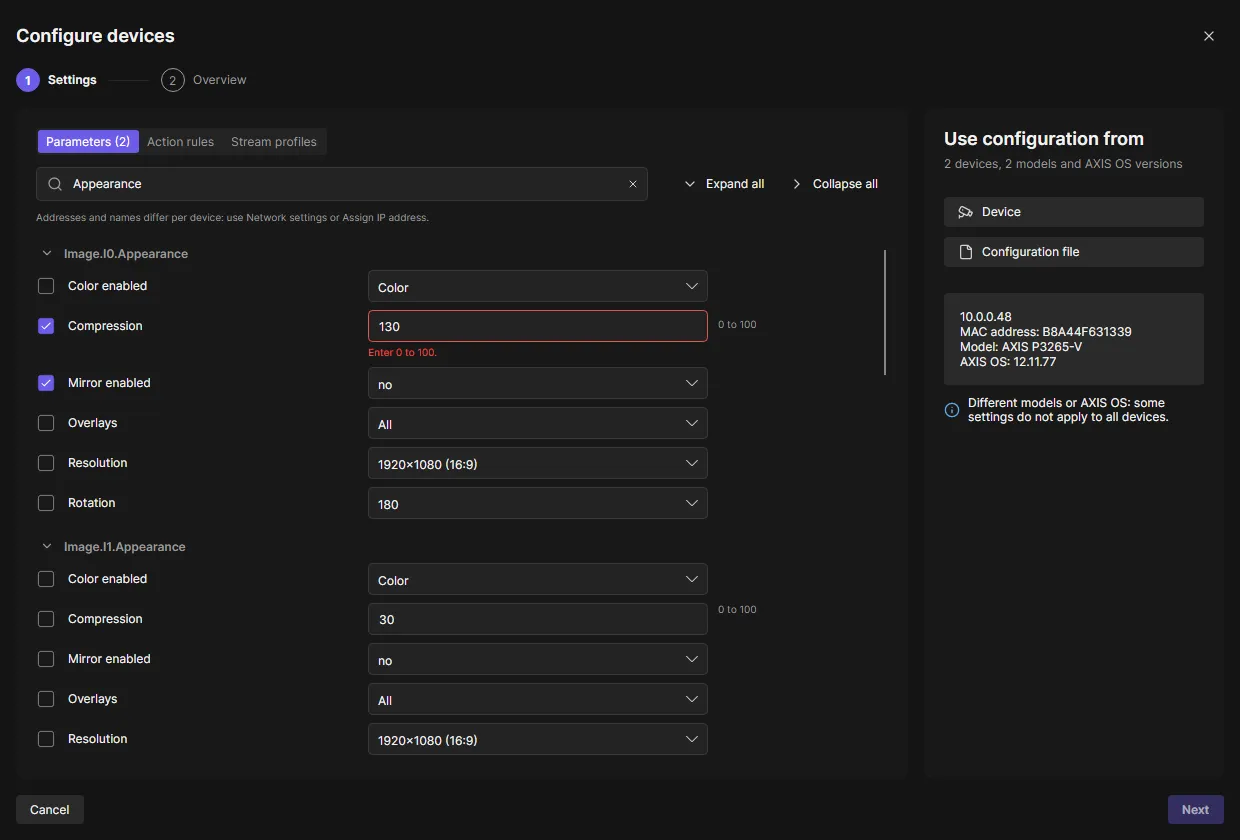
Task: Close the Configure devices dialog
Action: (1209, 36)
